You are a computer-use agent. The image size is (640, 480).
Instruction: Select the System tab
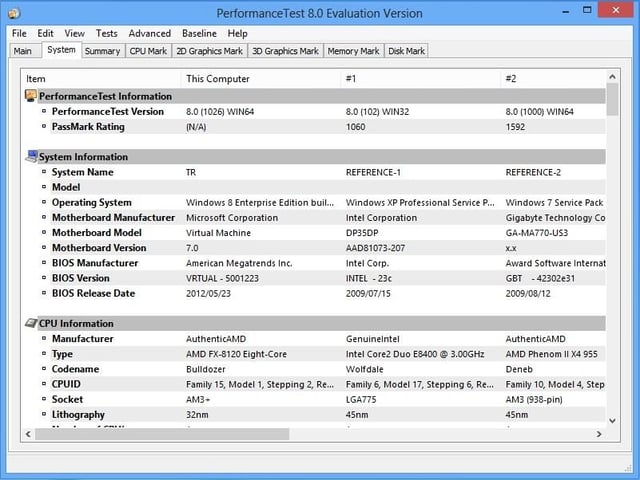pyautogui.click(x=61, y=50)
